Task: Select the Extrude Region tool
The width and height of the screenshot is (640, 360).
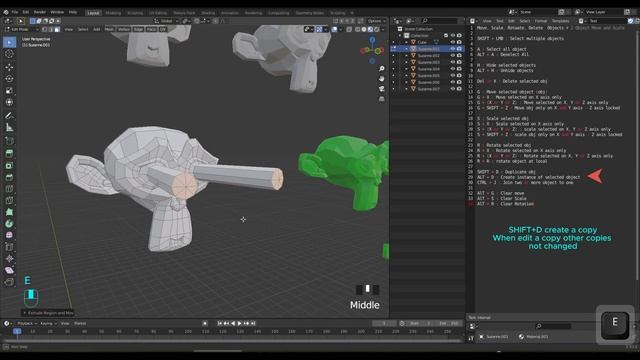Action: click(x=9, y=153)
